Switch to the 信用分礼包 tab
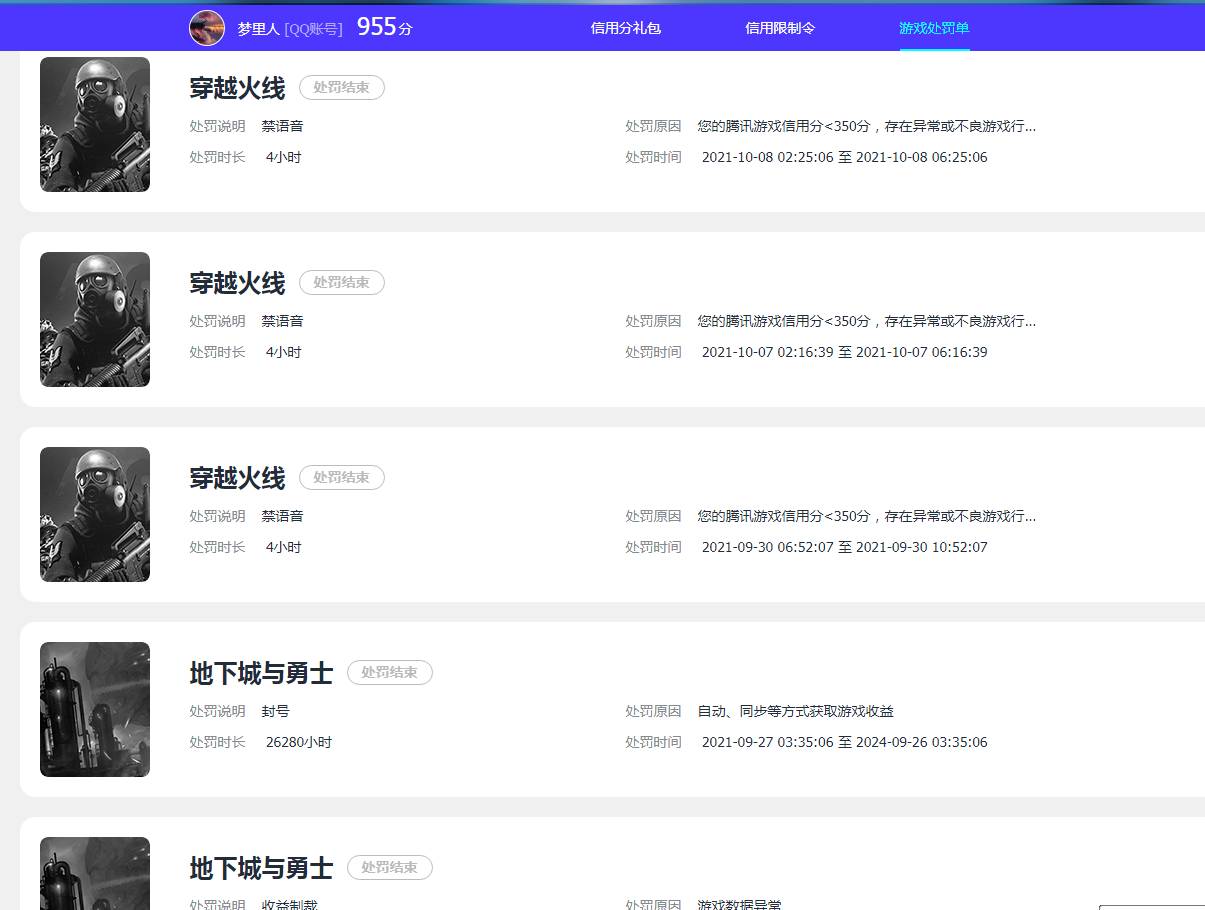Image resolution: width=1205 pixels, height=910 pixels. (625, 27)
